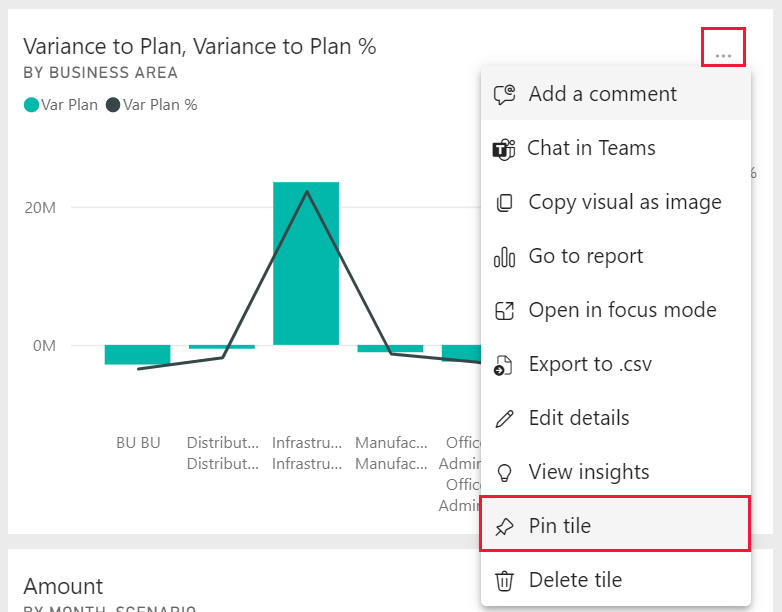Choose Copy visual as image
The width and height of the screenshot is (782, 612).
616,202
